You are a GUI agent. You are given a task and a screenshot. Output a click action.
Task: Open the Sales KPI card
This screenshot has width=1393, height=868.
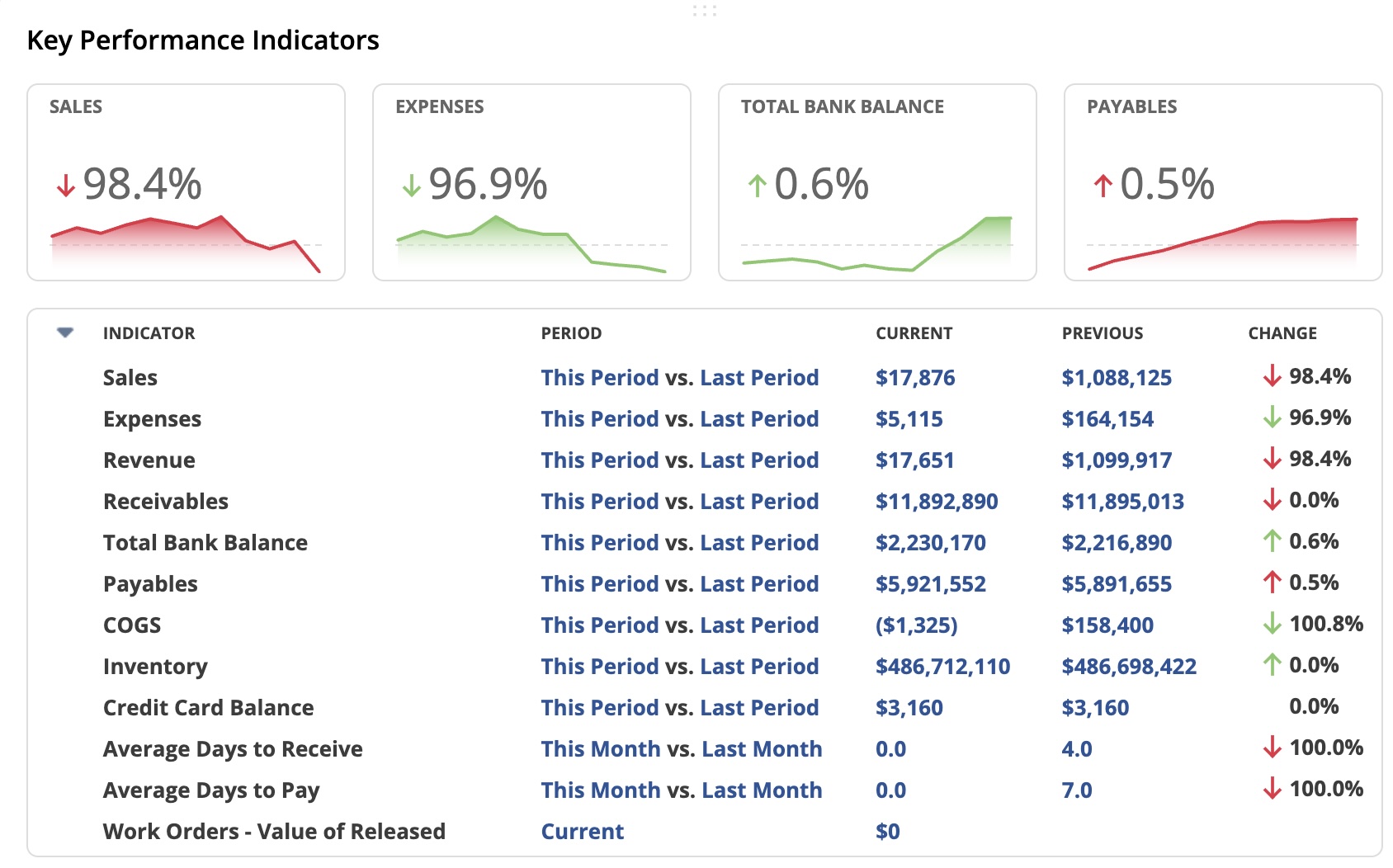coord(186,182)
